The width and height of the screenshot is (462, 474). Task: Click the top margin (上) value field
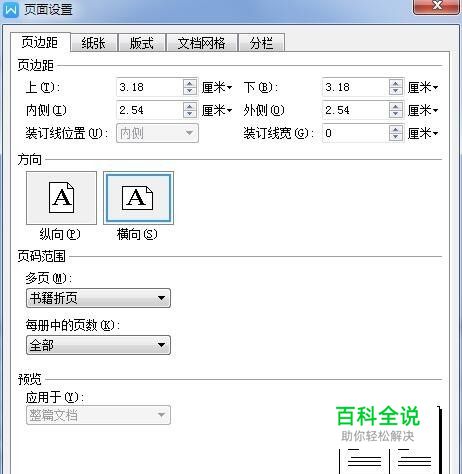150,87
